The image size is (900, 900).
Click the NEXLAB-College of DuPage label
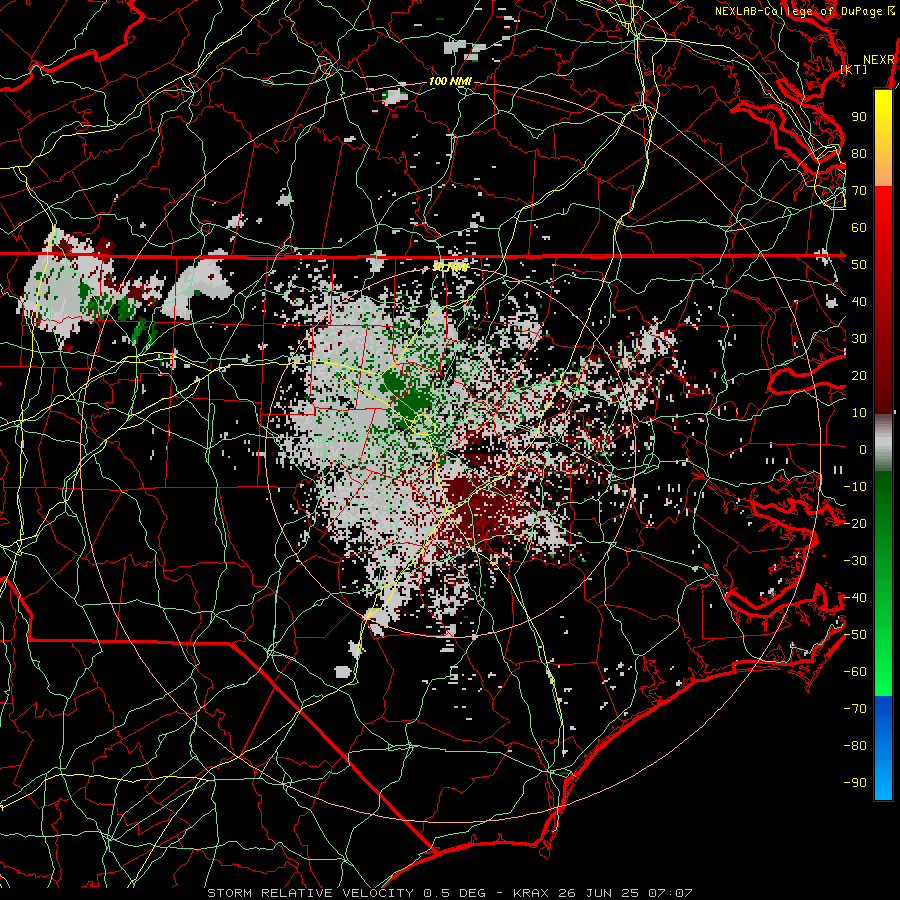801,11
